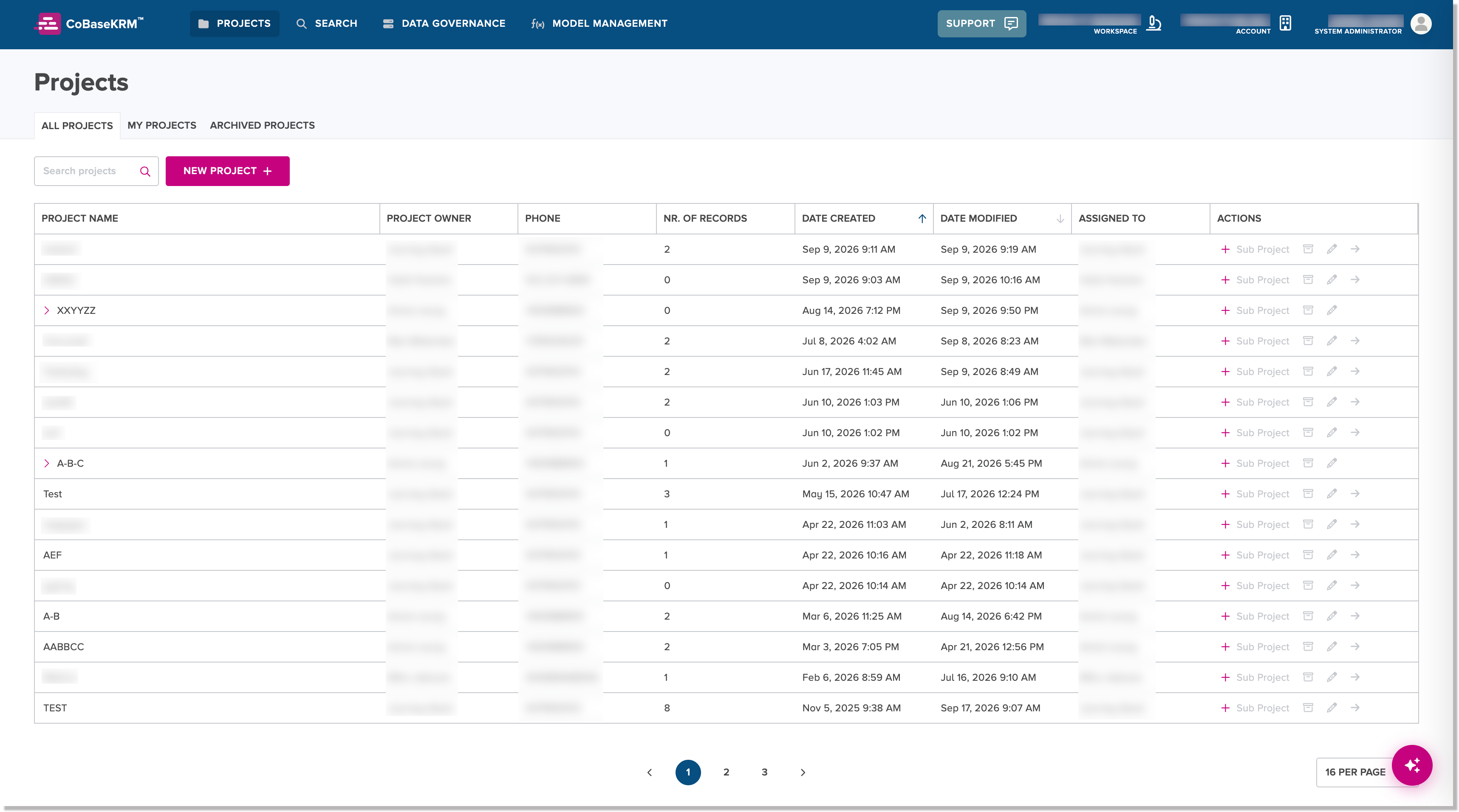1459x812 pixels.
Task: Add Sub Project to AABBCC
Action: click(x=1255, y=647)
